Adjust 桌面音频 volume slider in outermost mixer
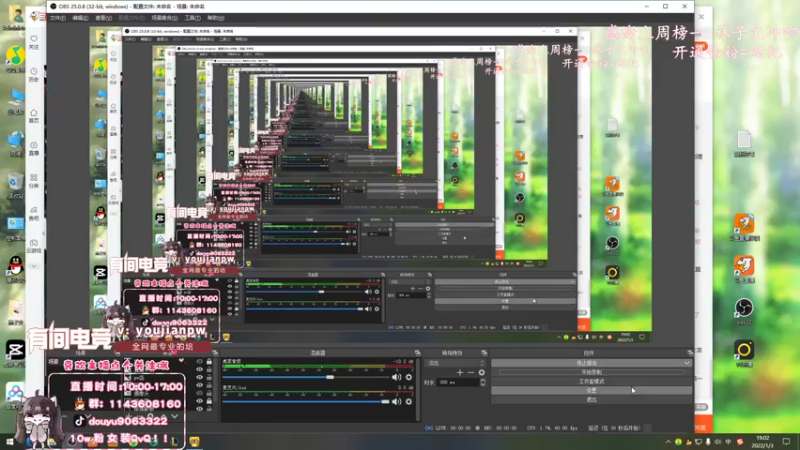Screen dimensions: 800x450 pyautogui.click(x=306, y=377)
